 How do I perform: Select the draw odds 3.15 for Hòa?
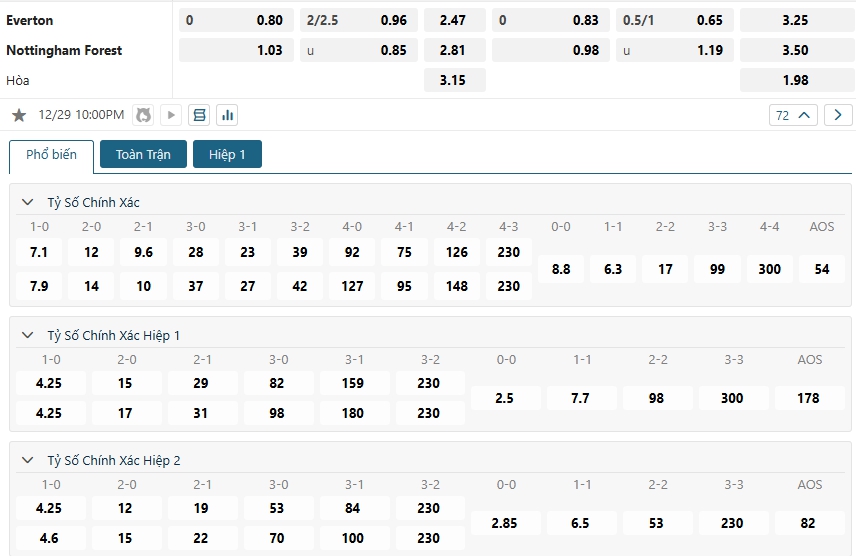coord(453,80)
